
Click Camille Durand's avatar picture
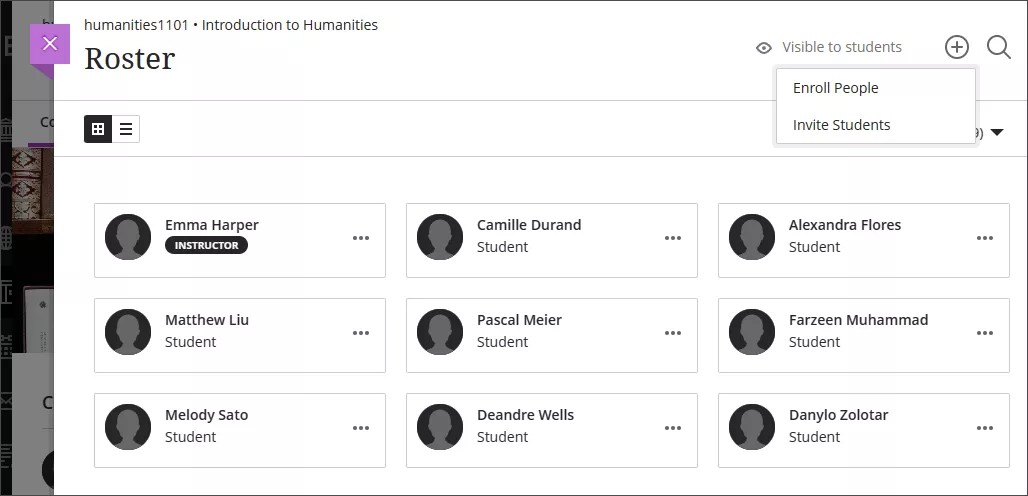[440, 237]
